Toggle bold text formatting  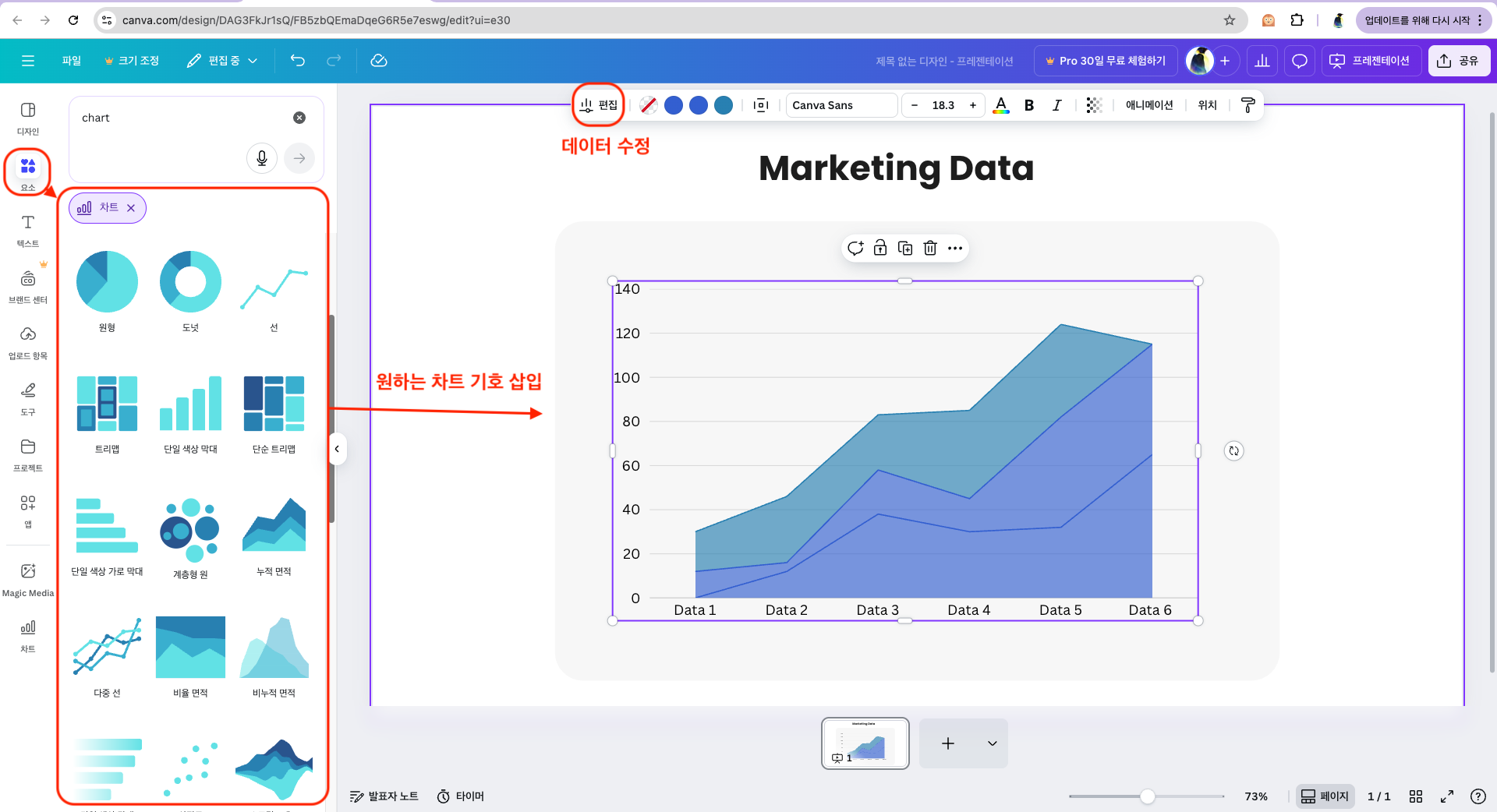click(x=1029, y=105)
